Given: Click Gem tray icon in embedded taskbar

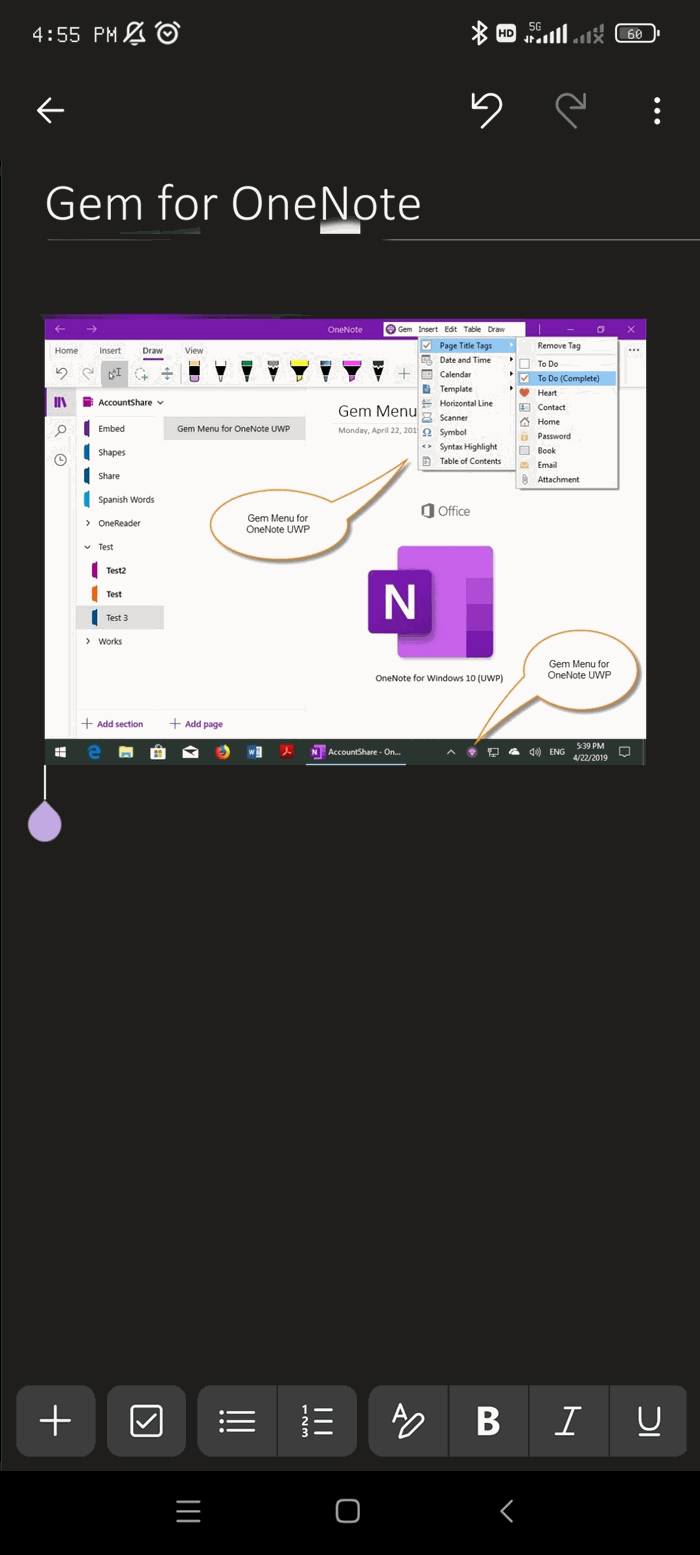Looking at the screenshot, I should [472, 752].
